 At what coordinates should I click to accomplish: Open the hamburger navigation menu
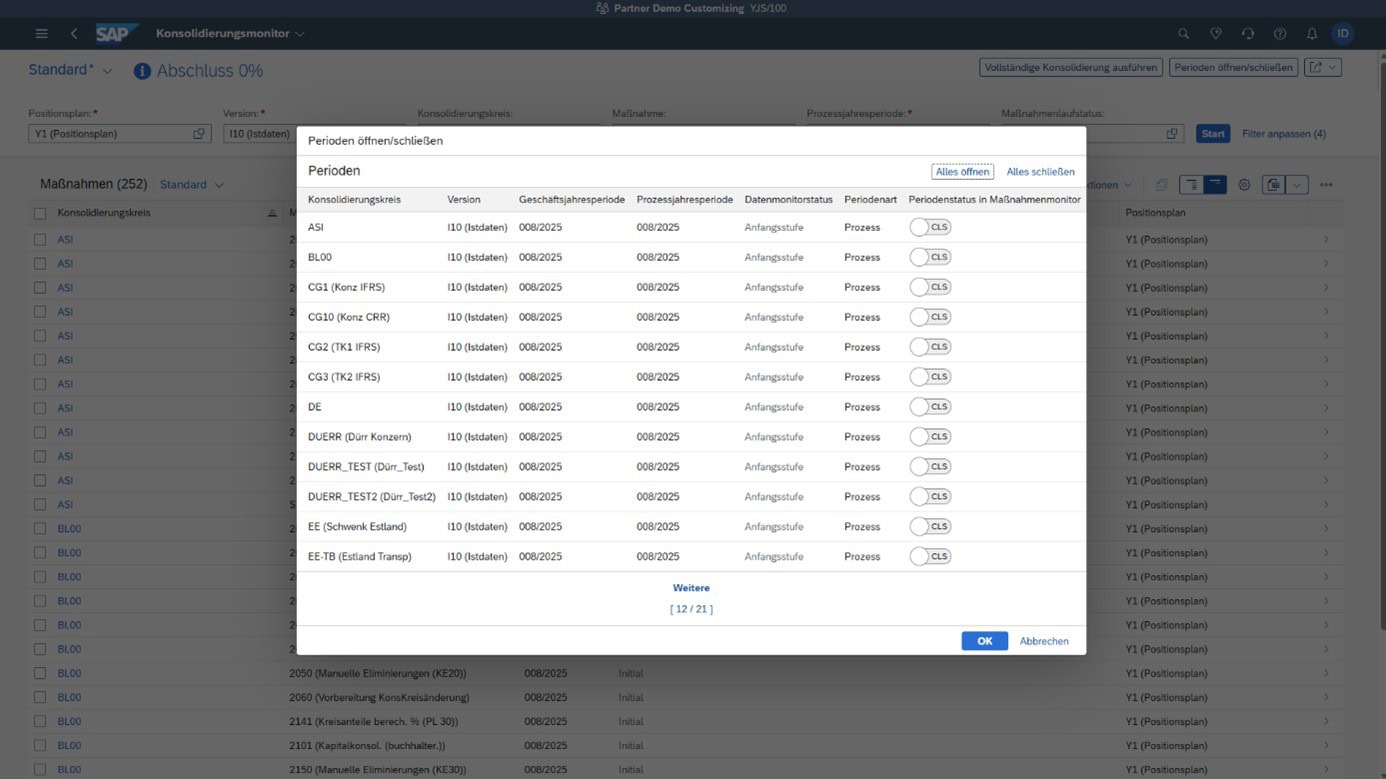pyautogui.click(x=41, y=33)
